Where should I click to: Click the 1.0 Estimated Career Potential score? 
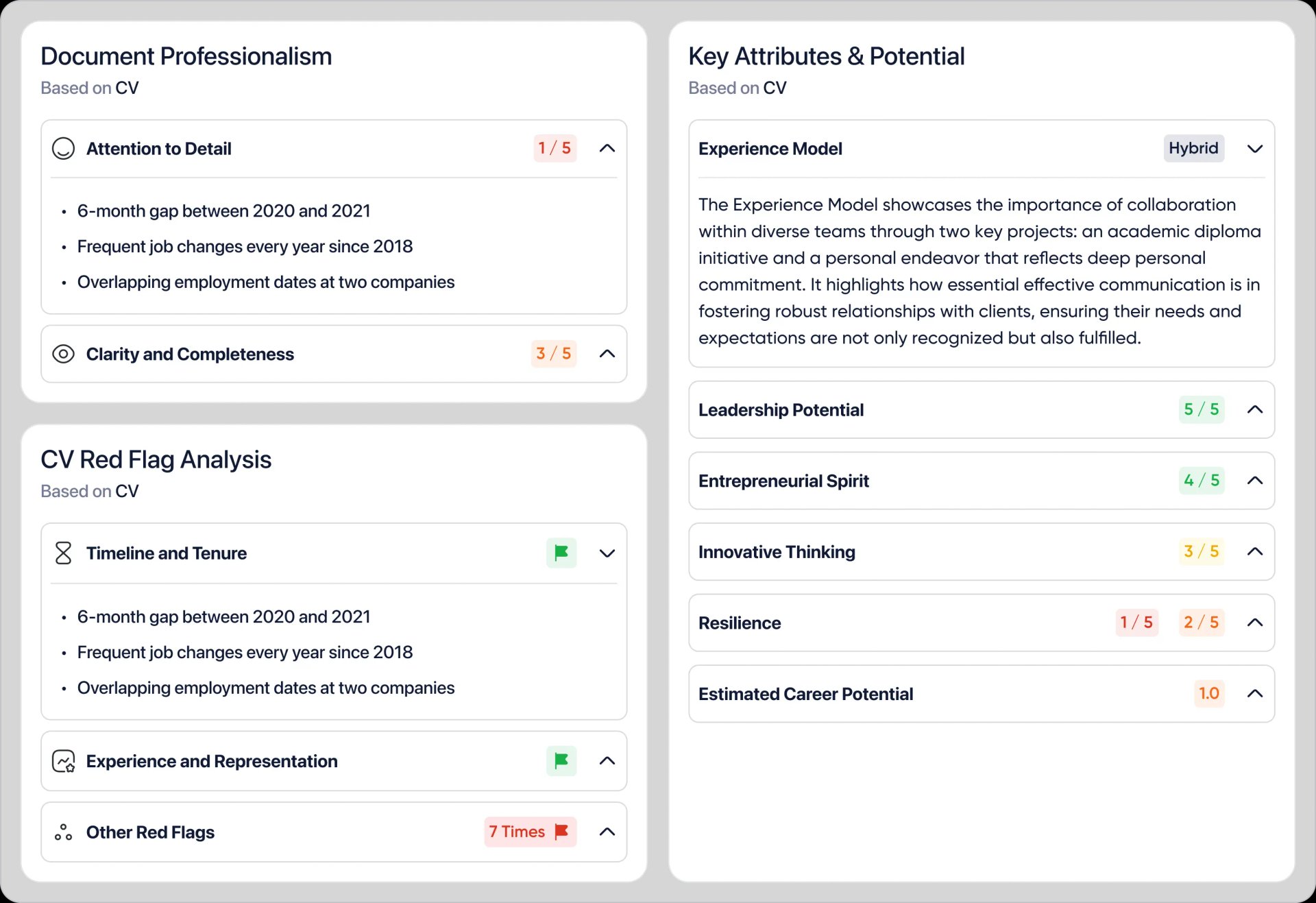pyautogui.click(x=1210, y=693)
